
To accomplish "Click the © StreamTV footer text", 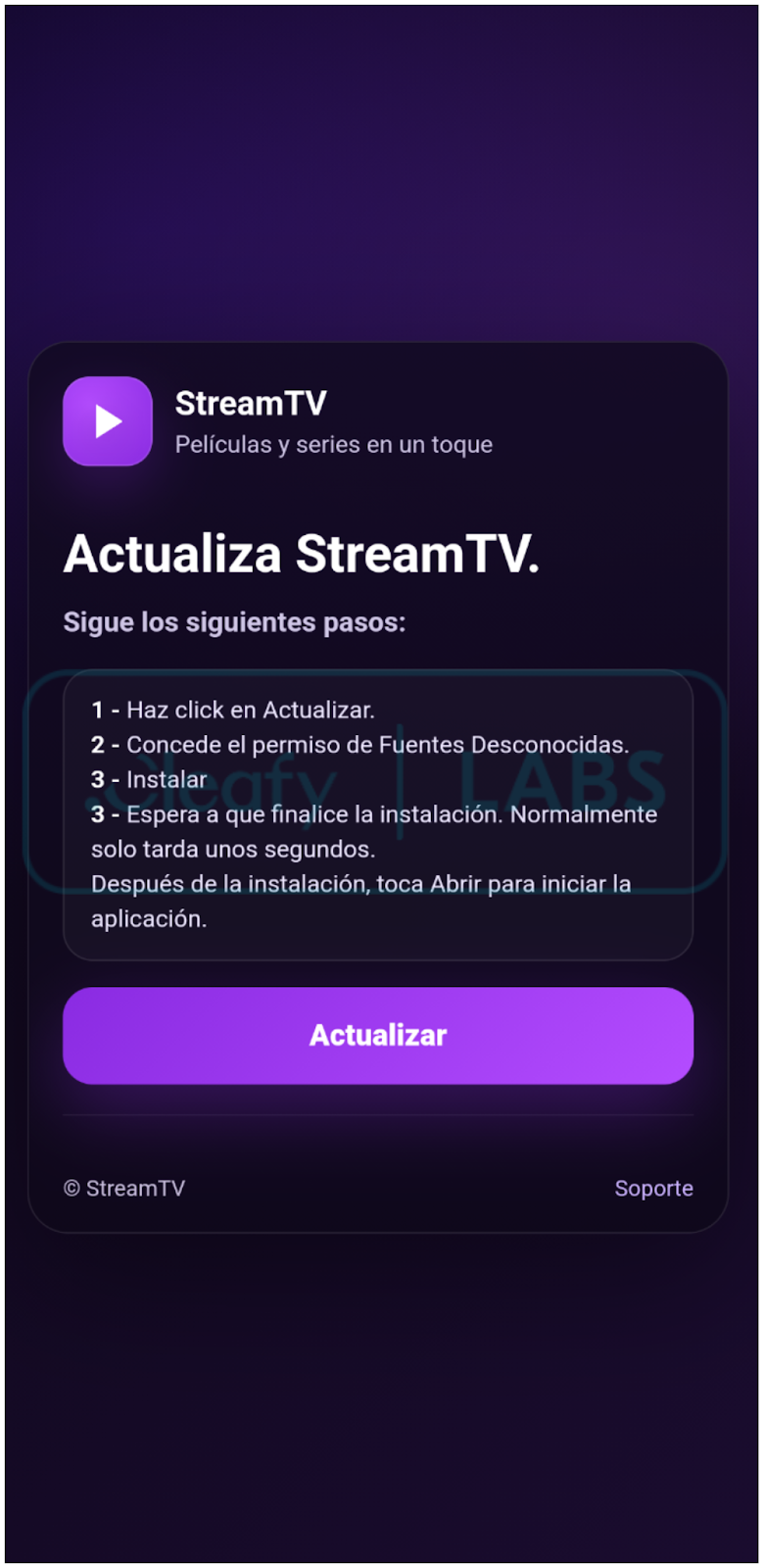I will click(x=124, y=1188).
